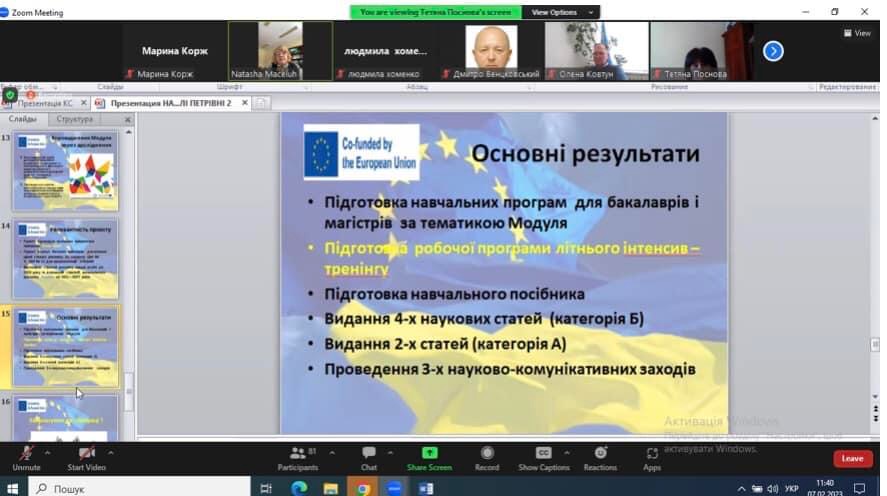Select slide 14 thumbnail
Viewport: 887px width, 496px height.
[x=66, y=260]
